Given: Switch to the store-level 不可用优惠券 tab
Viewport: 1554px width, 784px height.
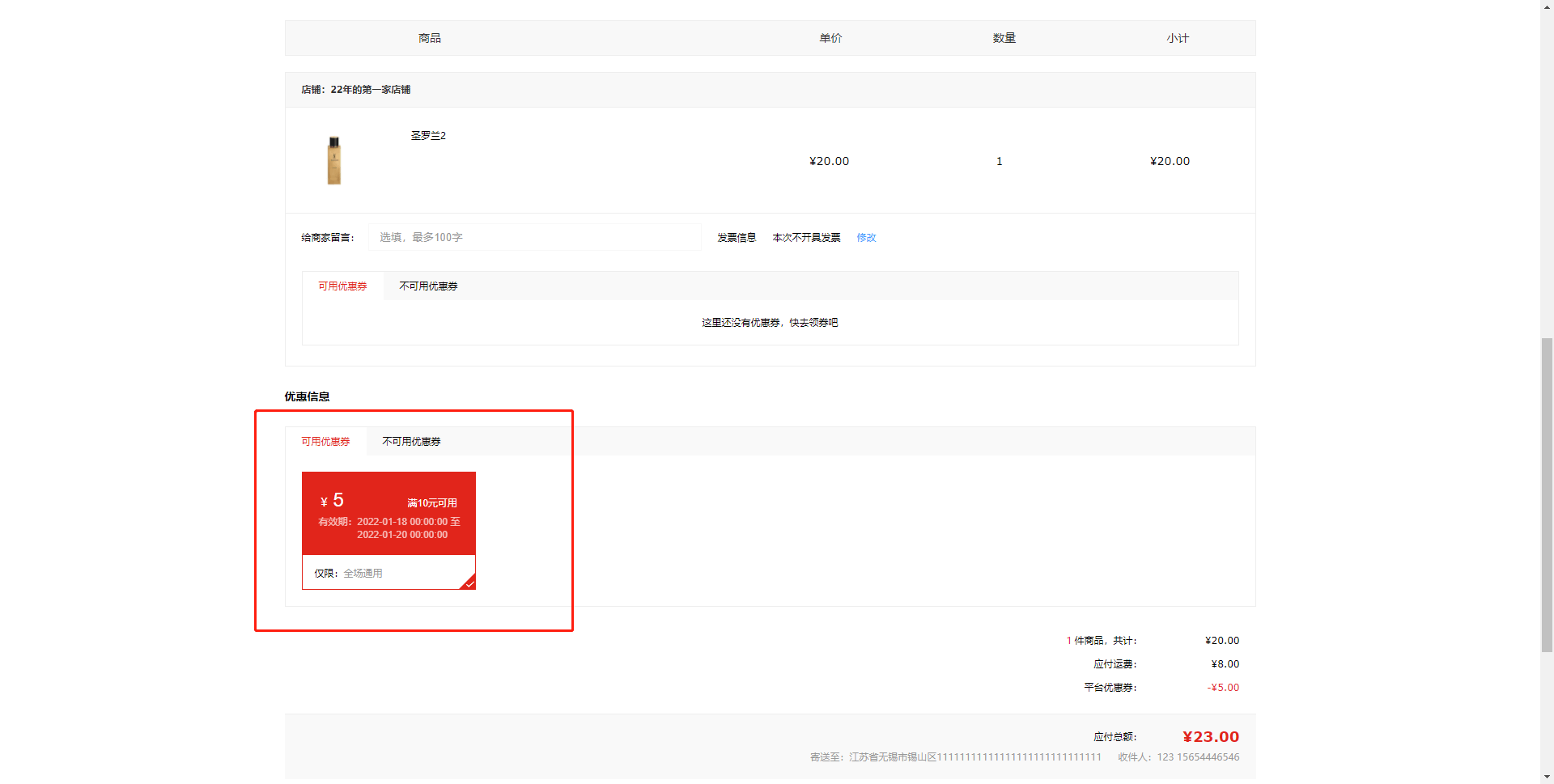Looking at the screenshot, I should 428,286.
